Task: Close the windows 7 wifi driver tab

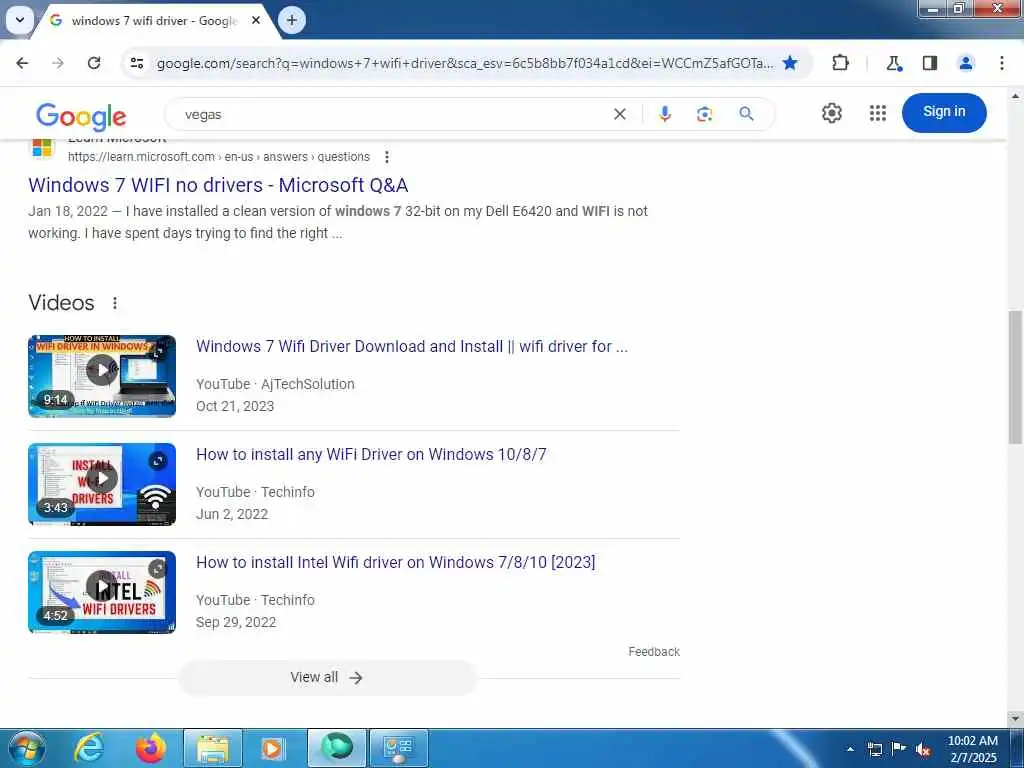Action: 256,20
